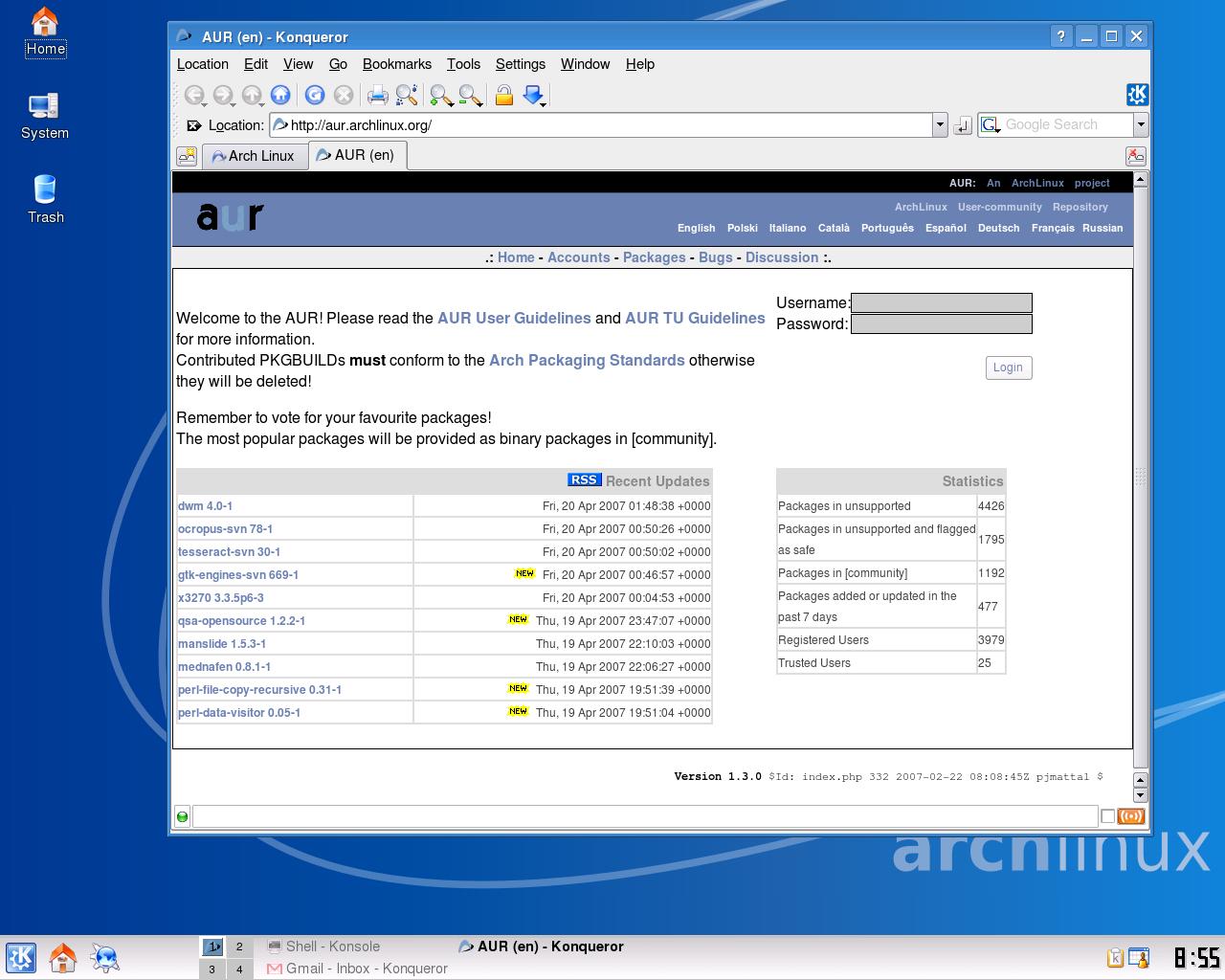
Task: Switch to virtual desktop 2 in the pager
Action: tap(239, 947)
